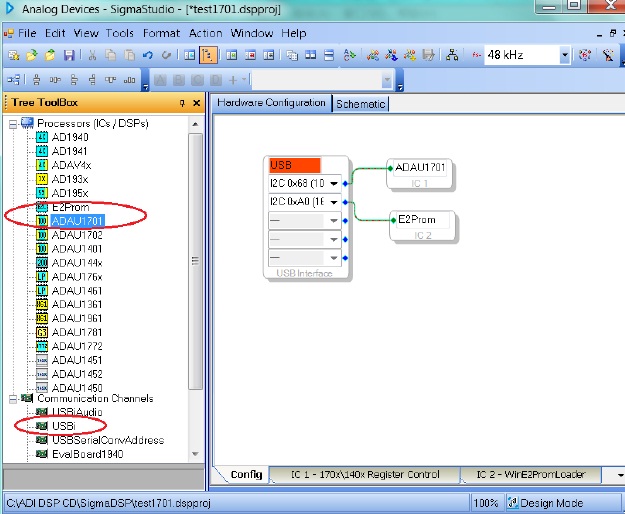Open the fourth USB interface address dropdown
Screen dimensions: 625x514
tap(334, 239)
